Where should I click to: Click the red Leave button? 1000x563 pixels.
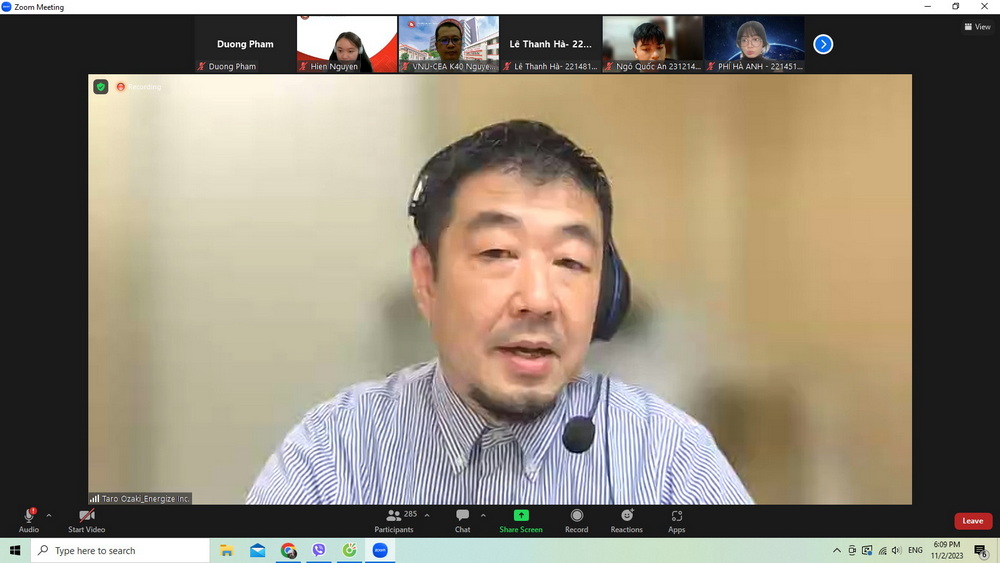(x=972, y=521)
